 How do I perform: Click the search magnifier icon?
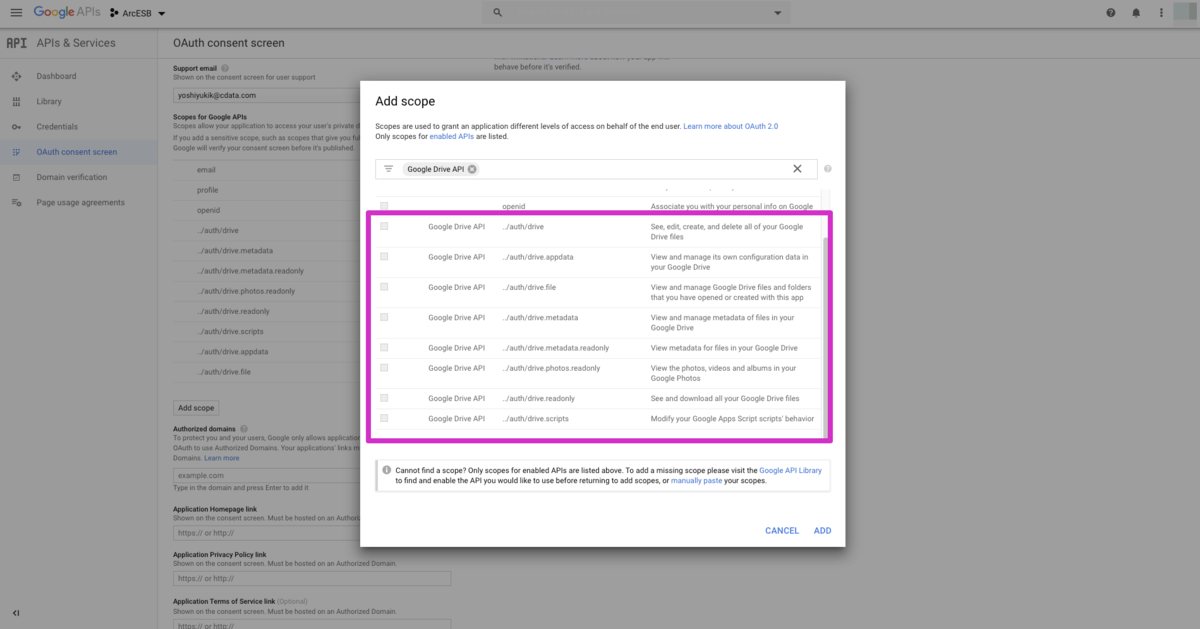(x=498, y=13)
